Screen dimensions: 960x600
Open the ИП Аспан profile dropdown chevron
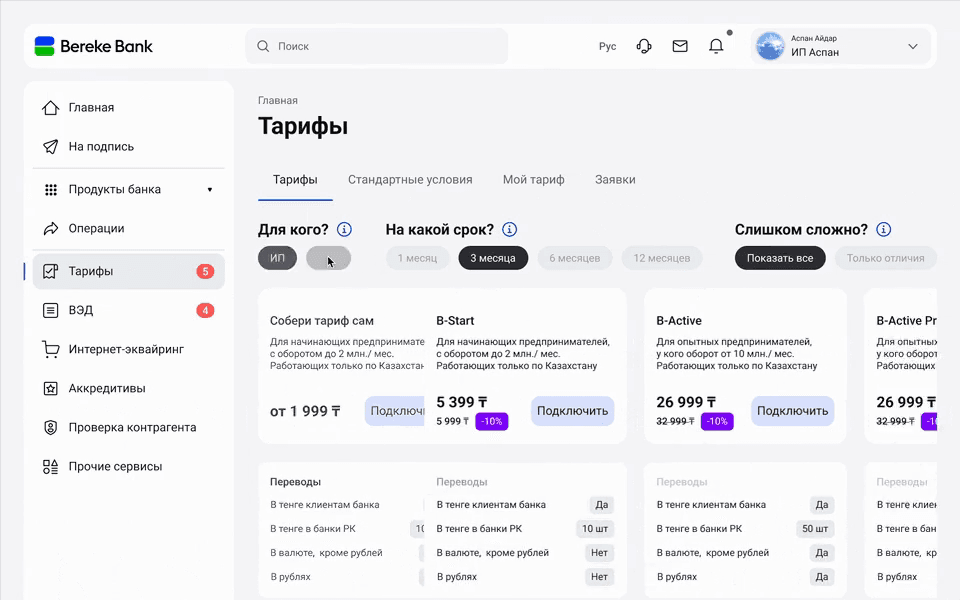[913, 47]
